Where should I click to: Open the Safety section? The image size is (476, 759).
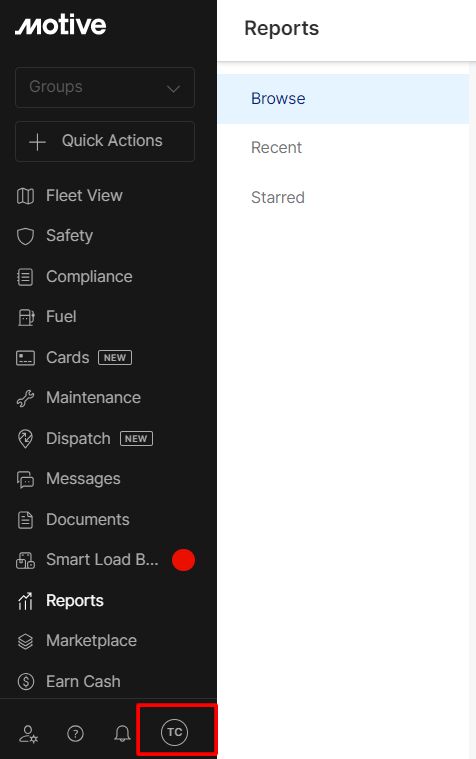pyautogui.click(x=69, y=236)
